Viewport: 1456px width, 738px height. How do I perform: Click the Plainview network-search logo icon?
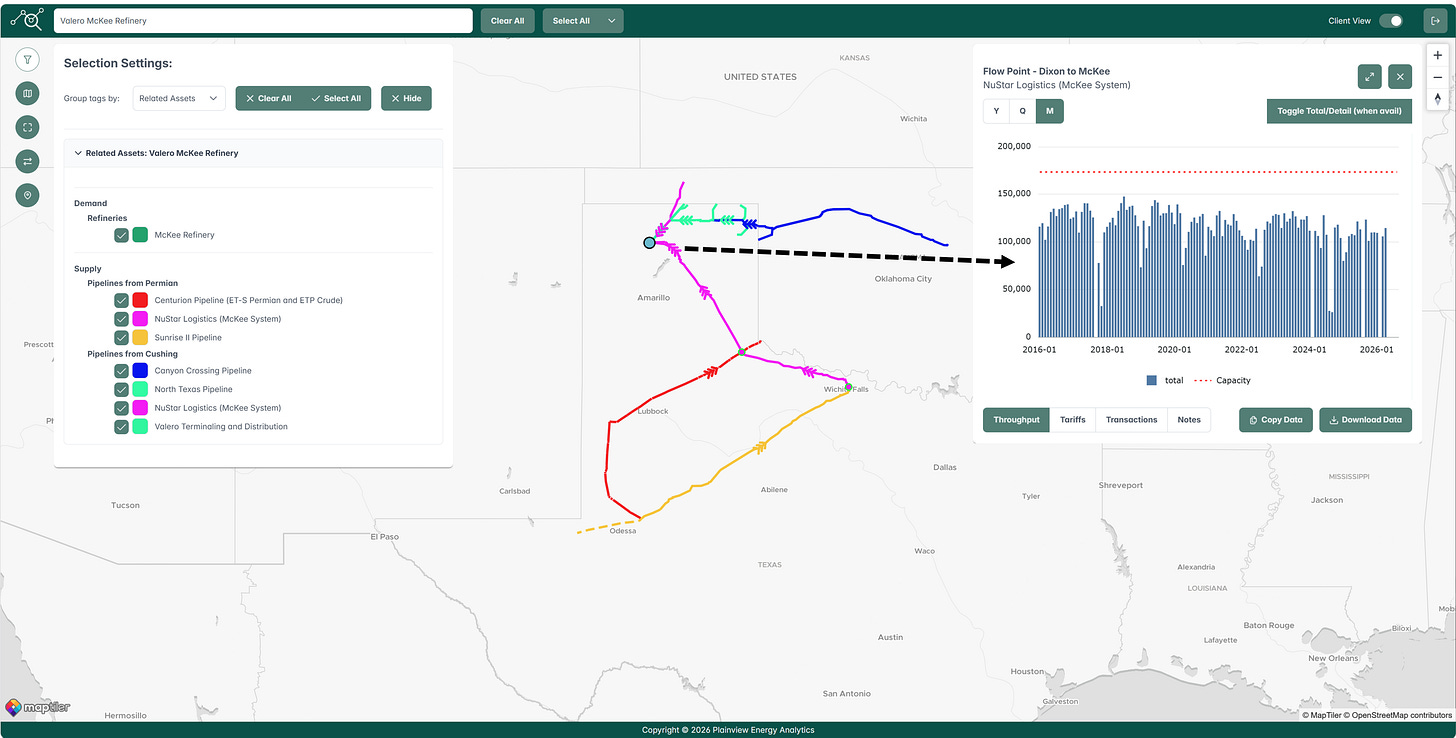26,20
